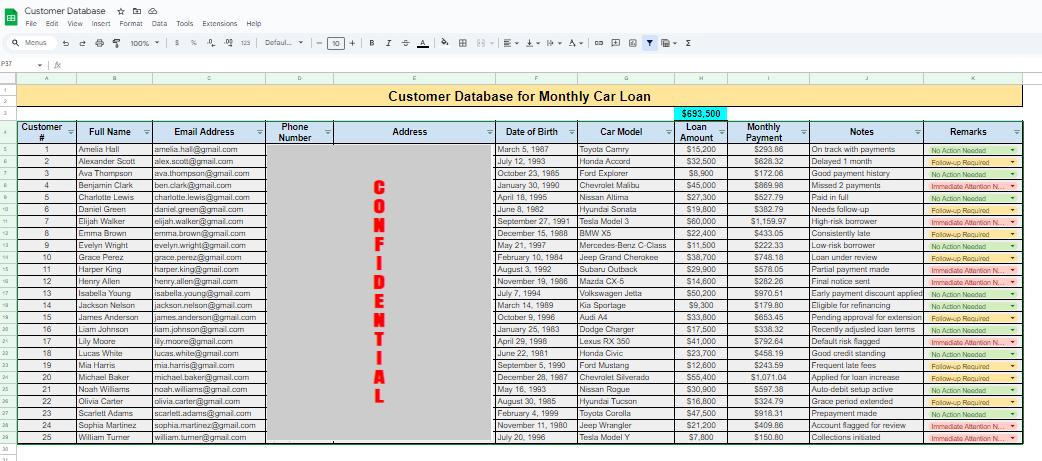Open text rotation options
The height and width of the screenshot is (461, 1042).
click(x=575, y=43)
